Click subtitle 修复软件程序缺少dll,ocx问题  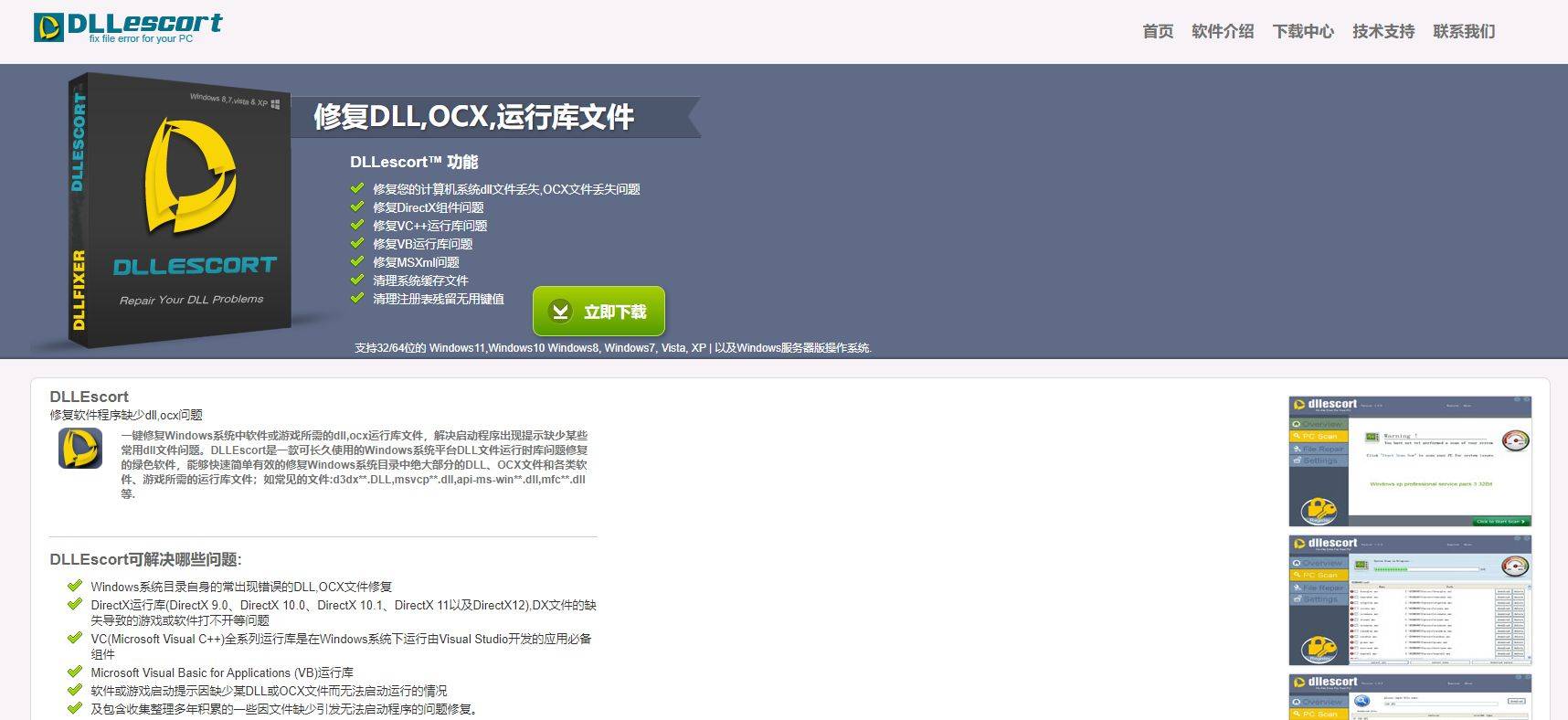coord(126,415)
